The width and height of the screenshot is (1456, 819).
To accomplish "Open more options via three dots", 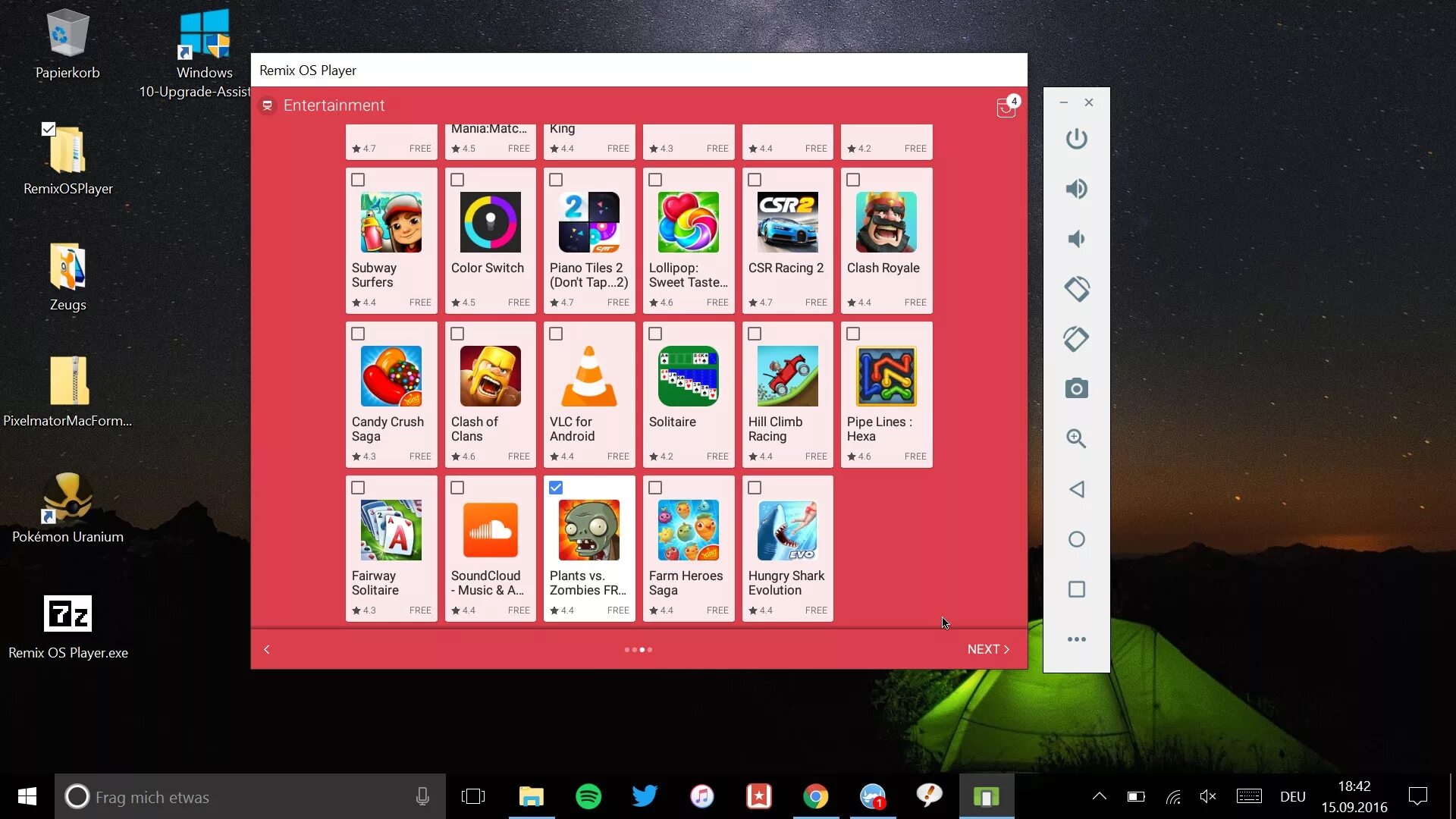I will (x=1076, y=639).
